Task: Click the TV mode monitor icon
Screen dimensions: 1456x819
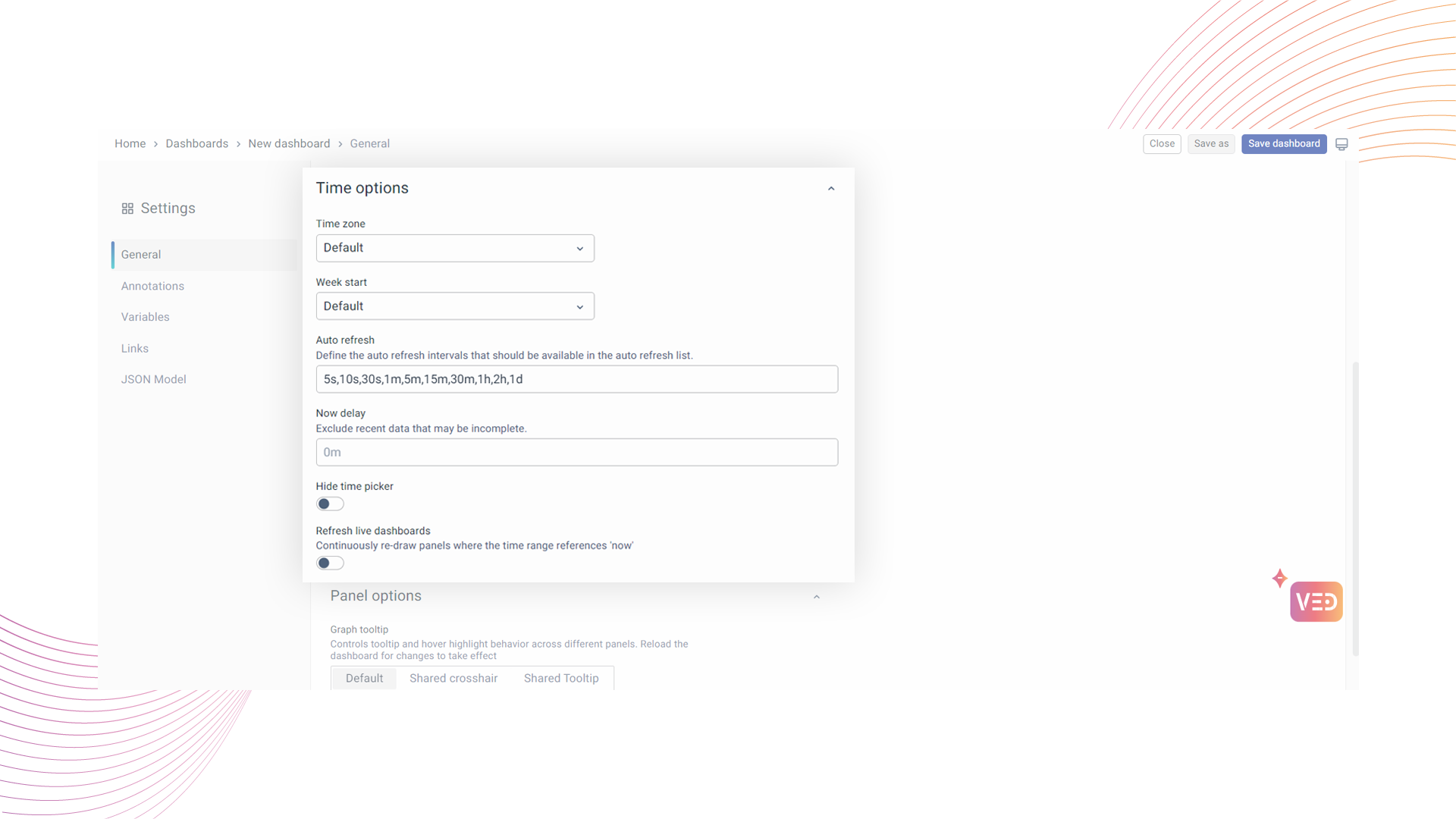Action: (1341, 144)
